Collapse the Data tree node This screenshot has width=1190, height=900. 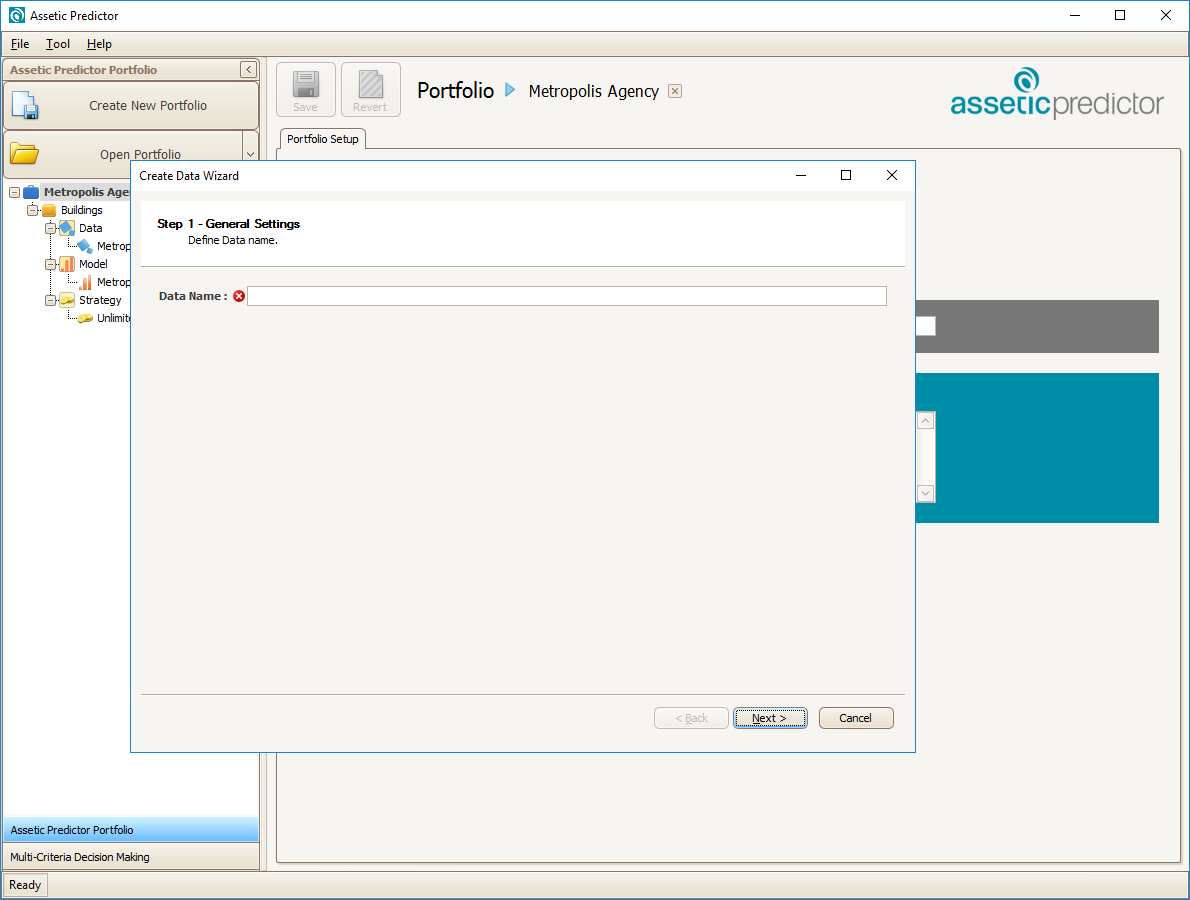click(50, 228)
